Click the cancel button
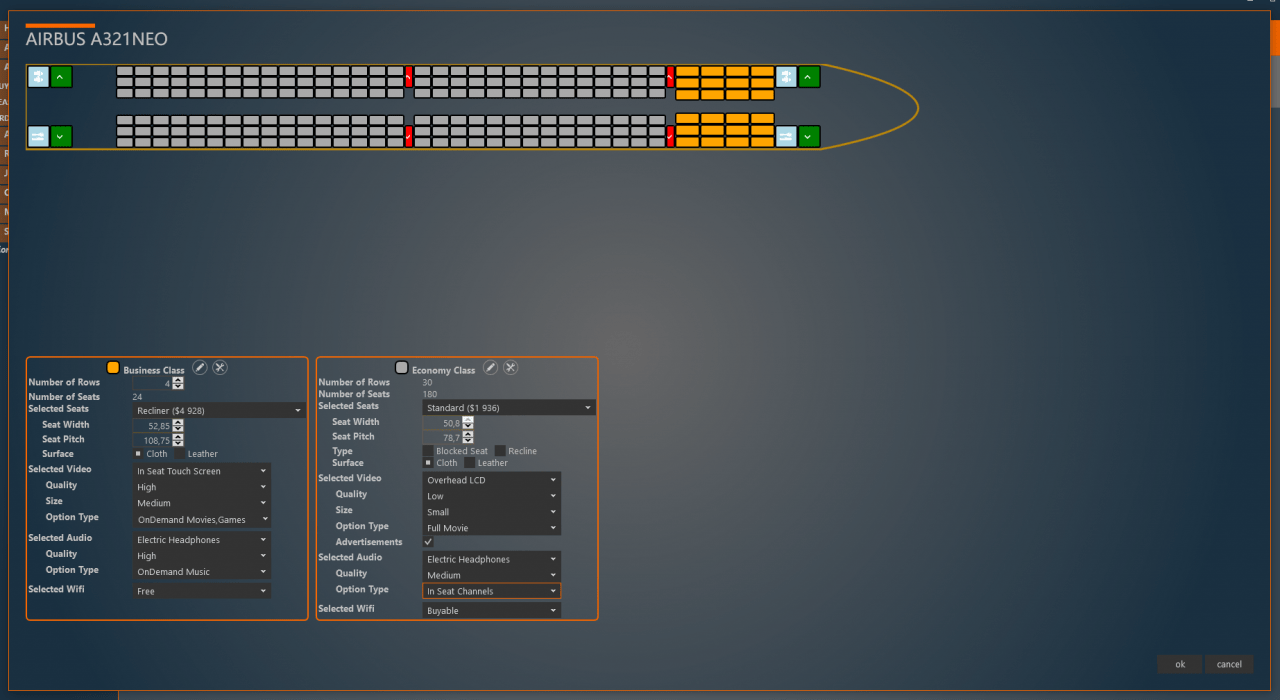1280x700 pixels. tap(1229, 664)
